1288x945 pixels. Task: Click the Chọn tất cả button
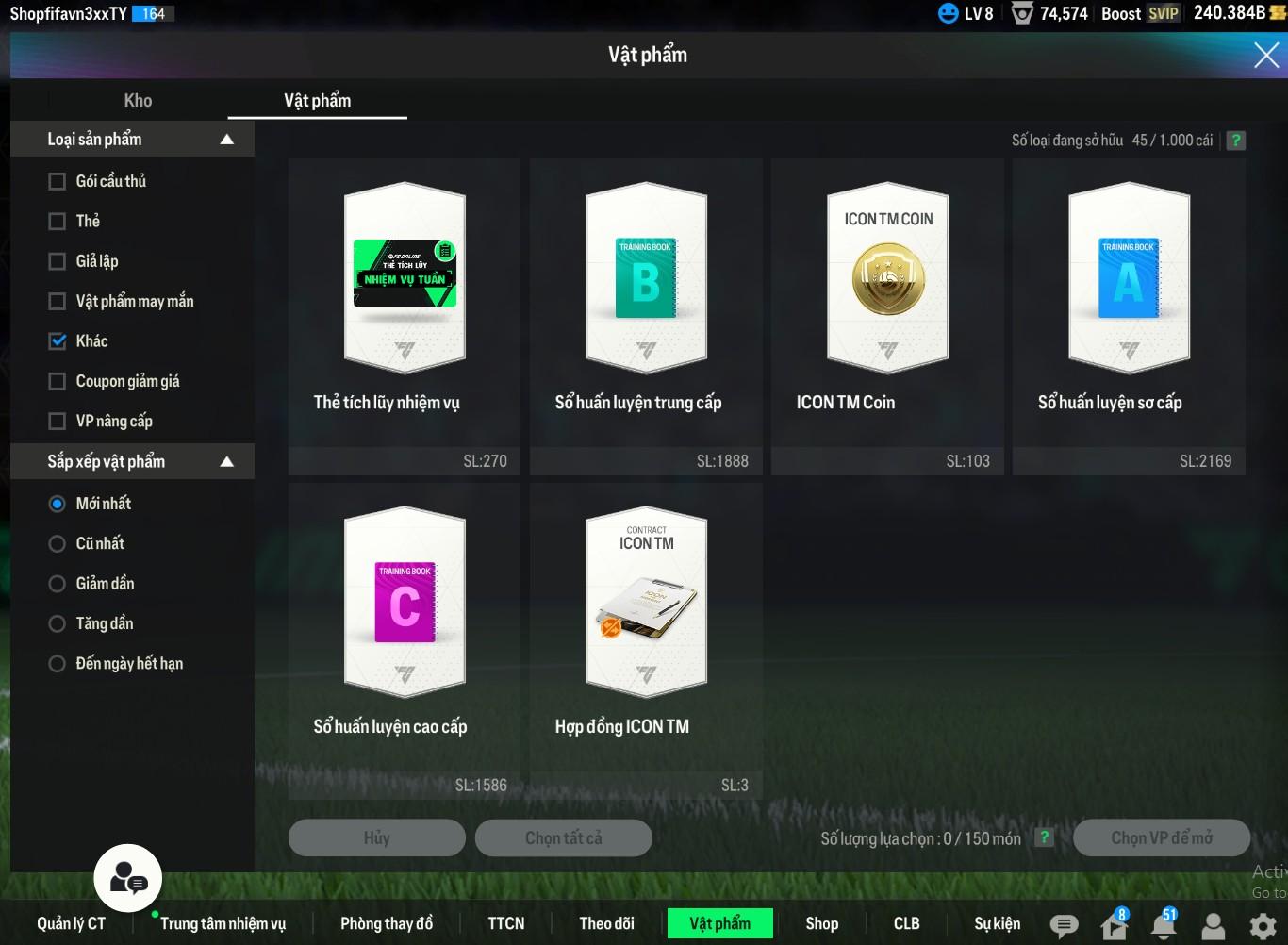563,837
